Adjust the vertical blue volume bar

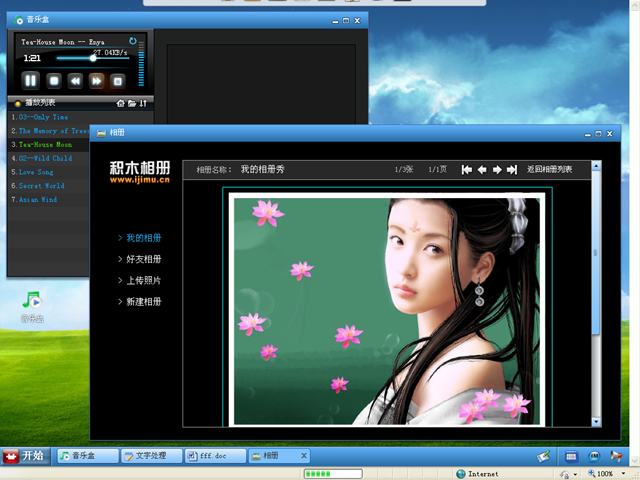coord(141,64)
